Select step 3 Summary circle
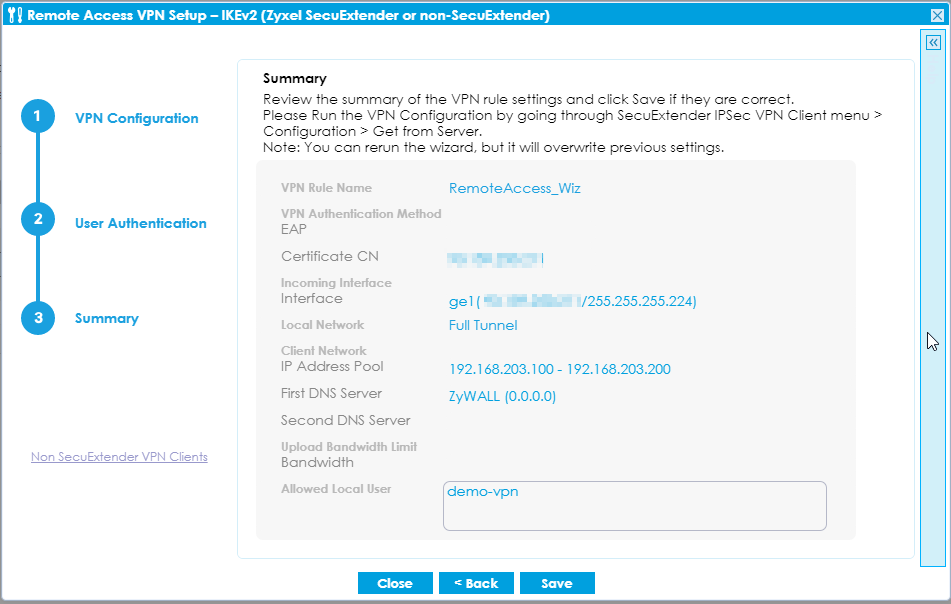This screenshot has width=951, height=604. 38,317
